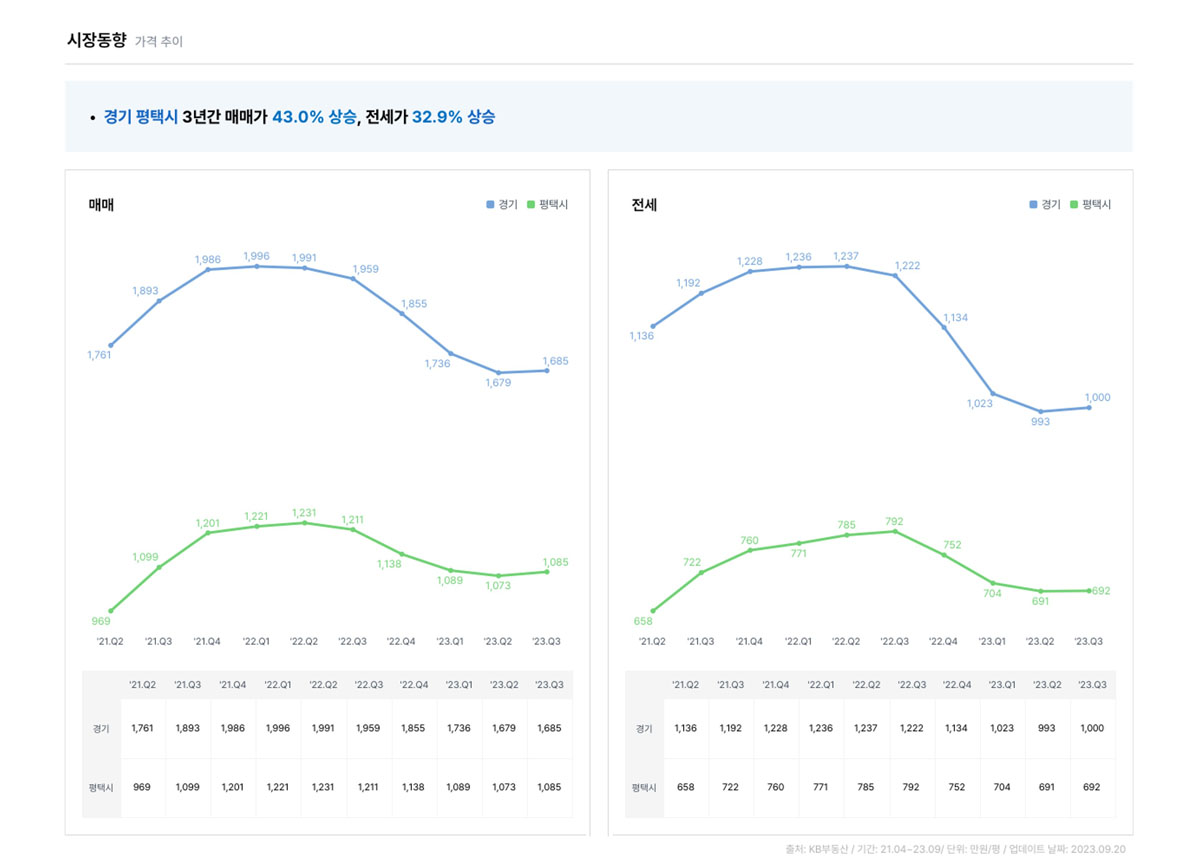Click the 969 label on the 매매 chart
Screen dimensions: 1200x858
(x=99, y=621)
